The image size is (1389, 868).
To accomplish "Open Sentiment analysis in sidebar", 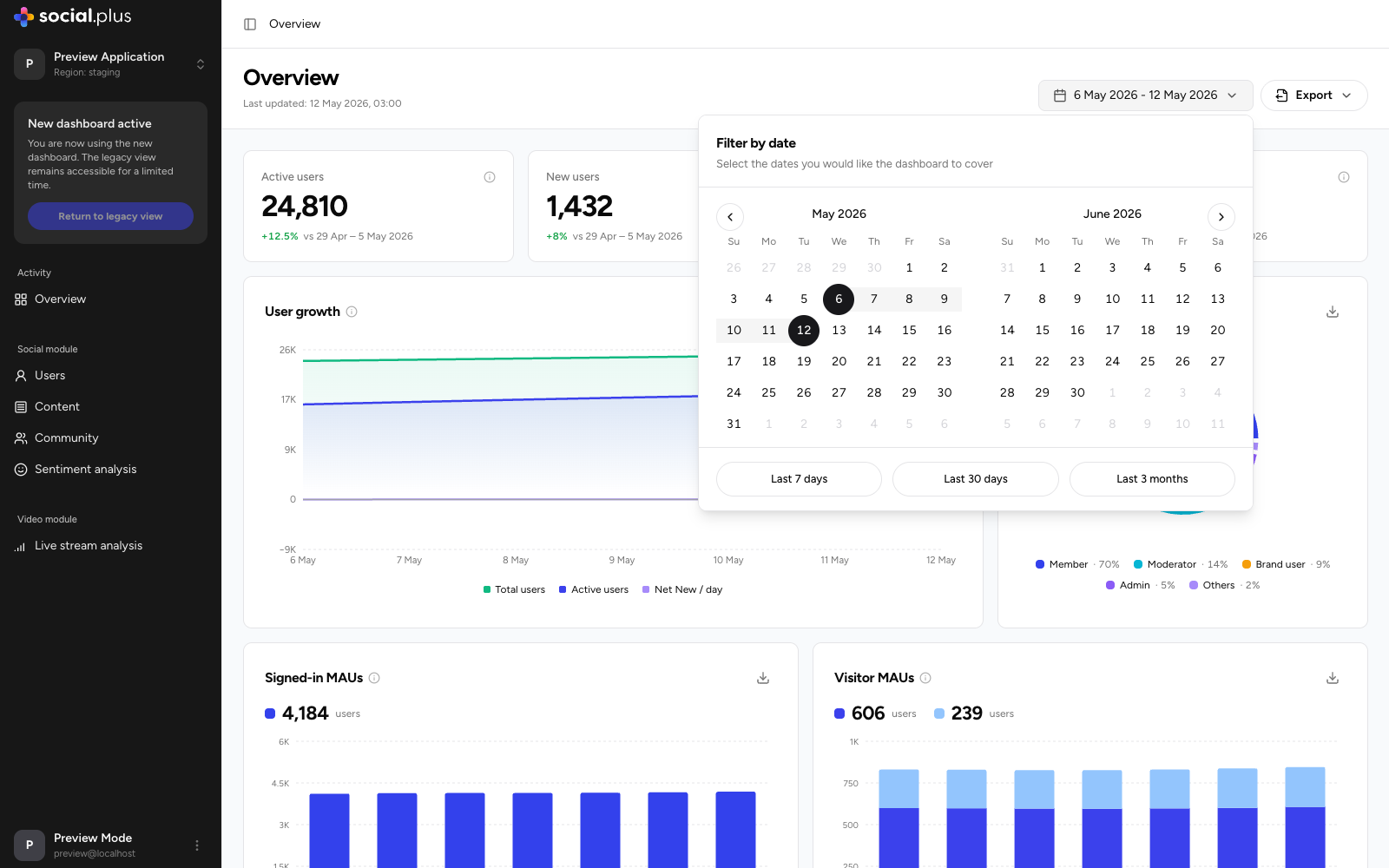I will pyautogui.click(x=110, y=470).
